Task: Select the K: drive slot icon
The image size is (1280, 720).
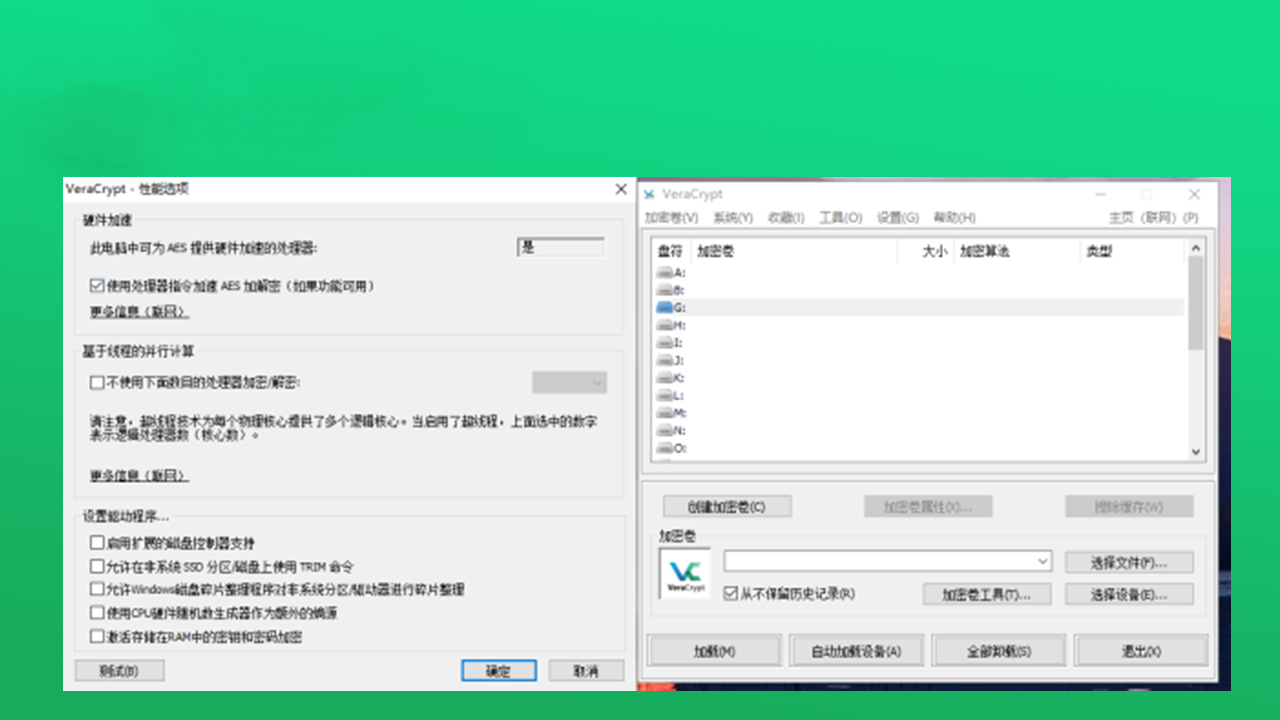Action: 664,378
